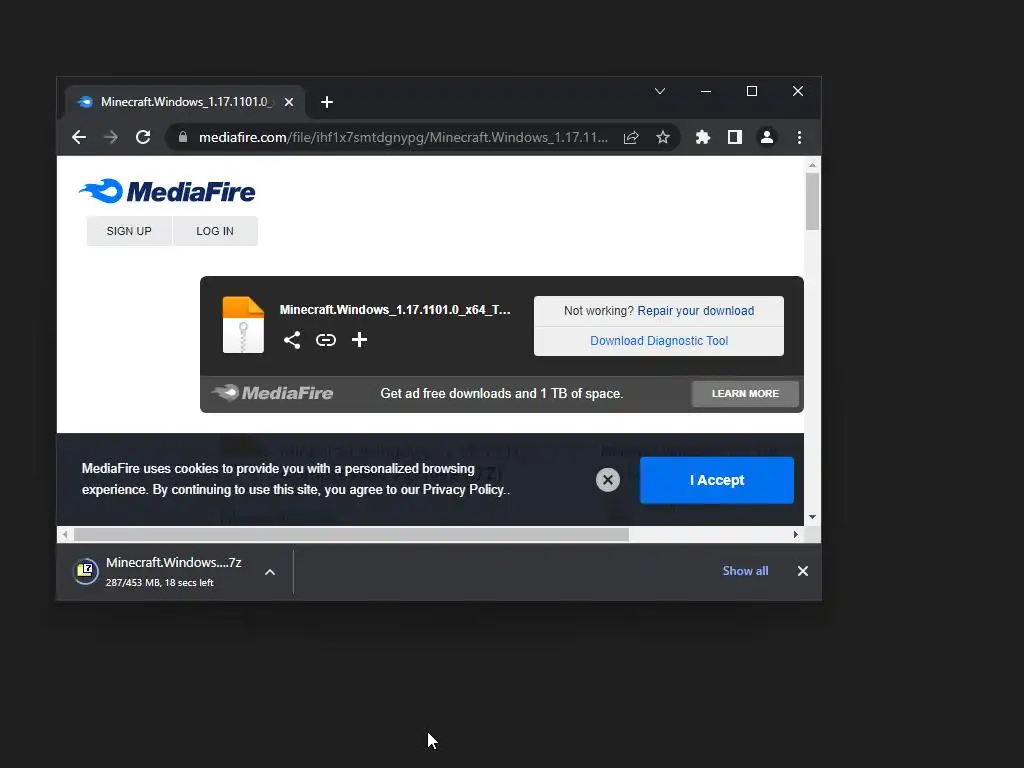This screenshot has width=1024, height=768.
Task: Open the Repair your download link
Action: 696,311
